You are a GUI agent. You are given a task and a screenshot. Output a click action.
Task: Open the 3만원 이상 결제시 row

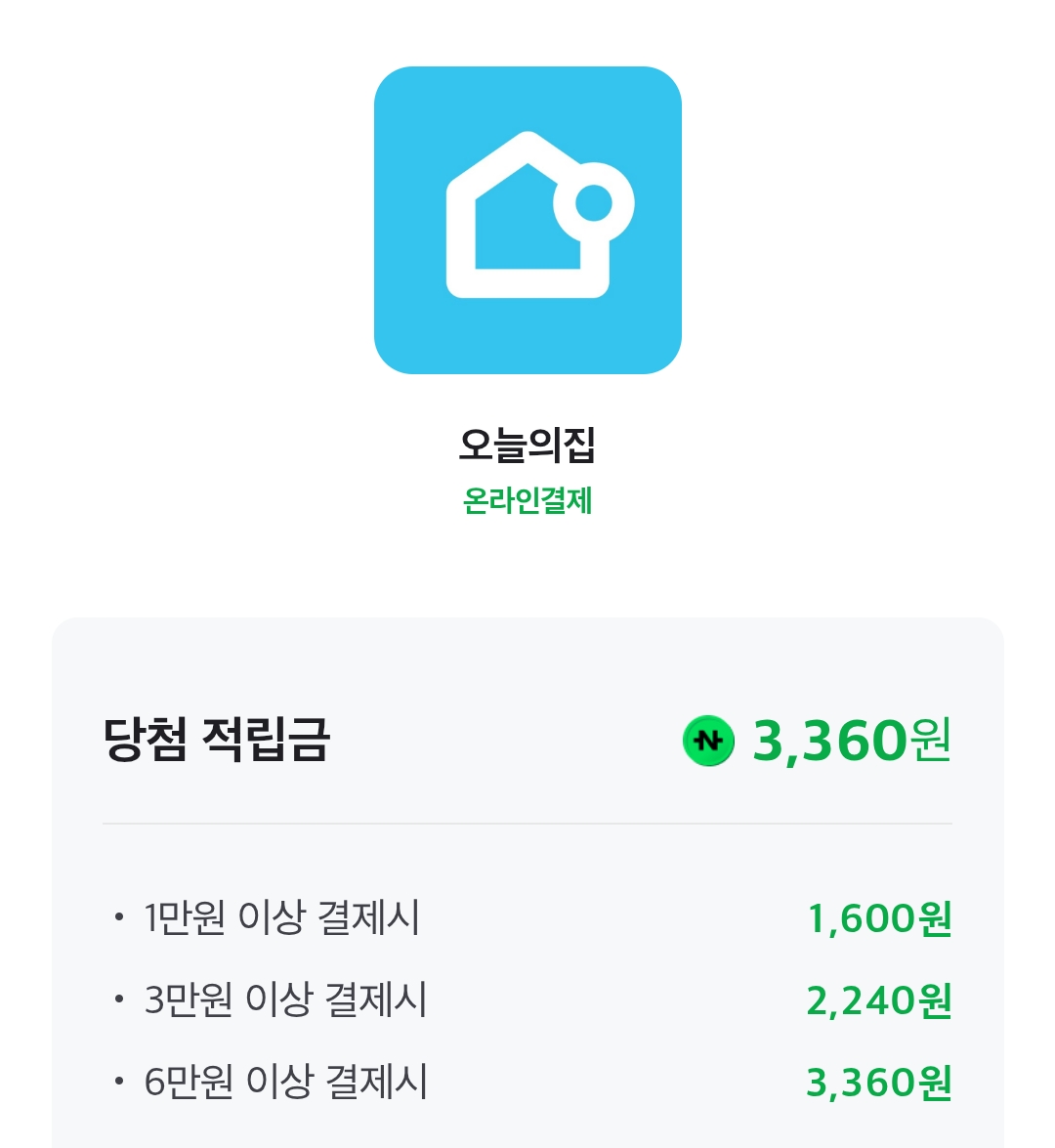click(527, 999)
